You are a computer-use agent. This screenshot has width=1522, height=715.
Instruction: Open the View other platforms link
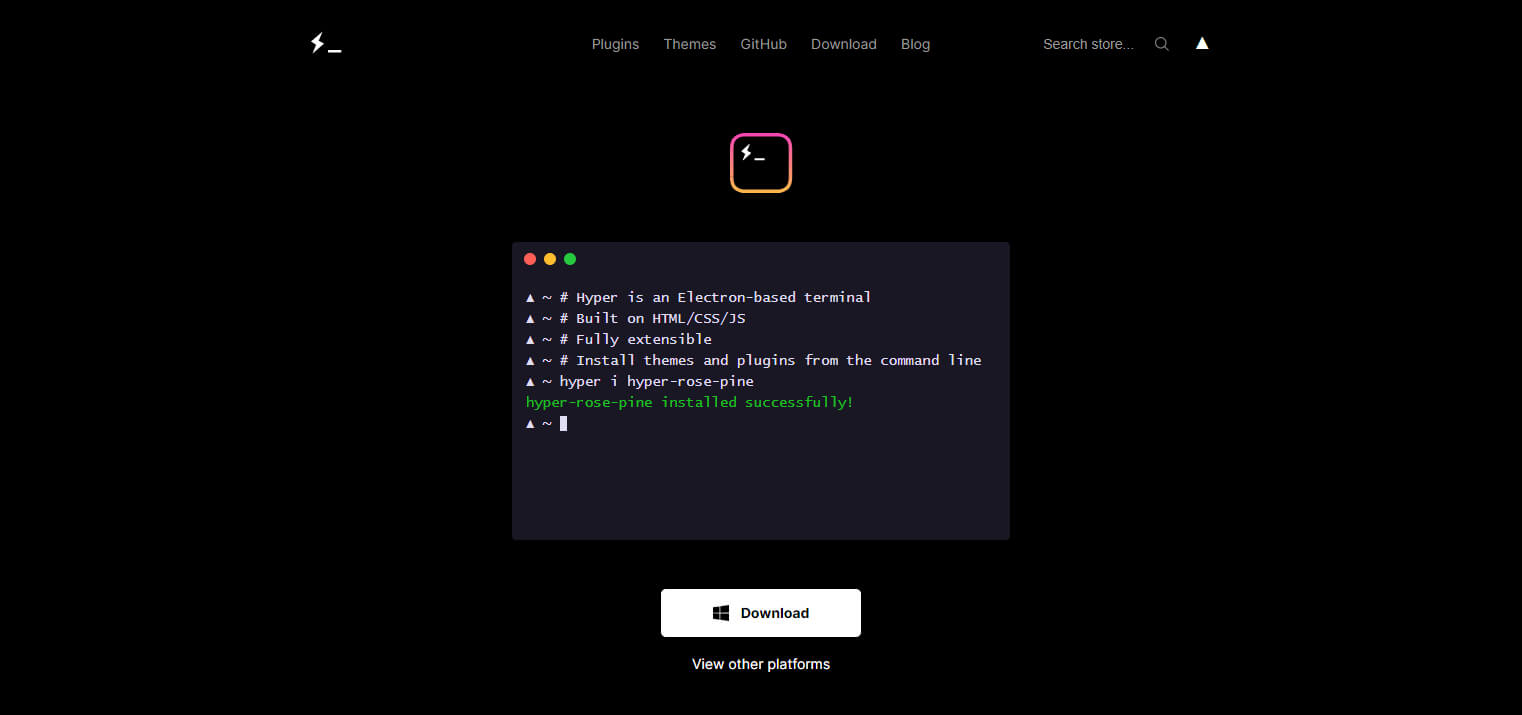(761, 664)
